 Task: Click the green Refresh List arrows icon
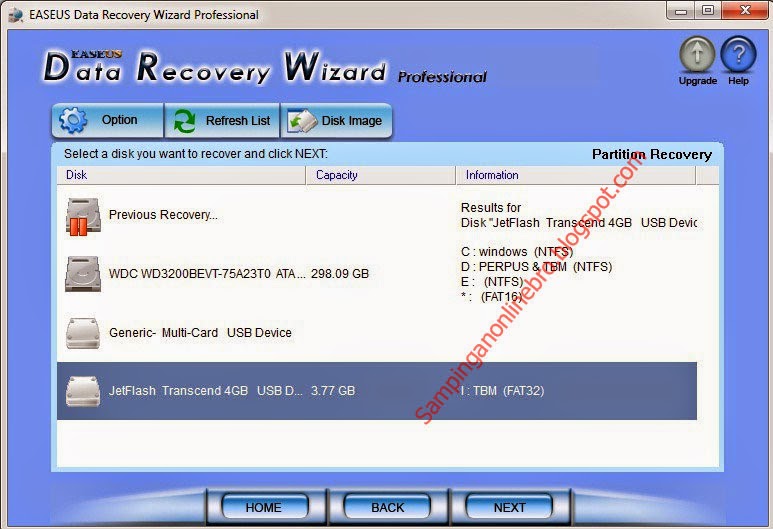[x=184, y=121]
